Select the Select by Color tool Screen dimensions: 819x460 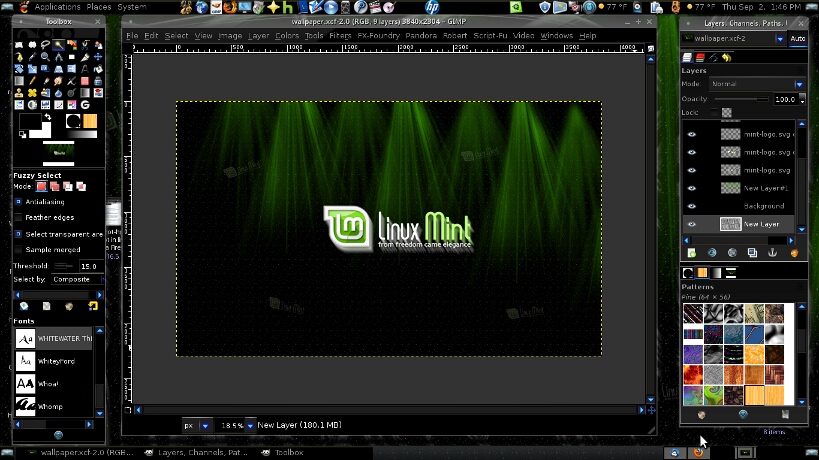click(x=72, y=45)
